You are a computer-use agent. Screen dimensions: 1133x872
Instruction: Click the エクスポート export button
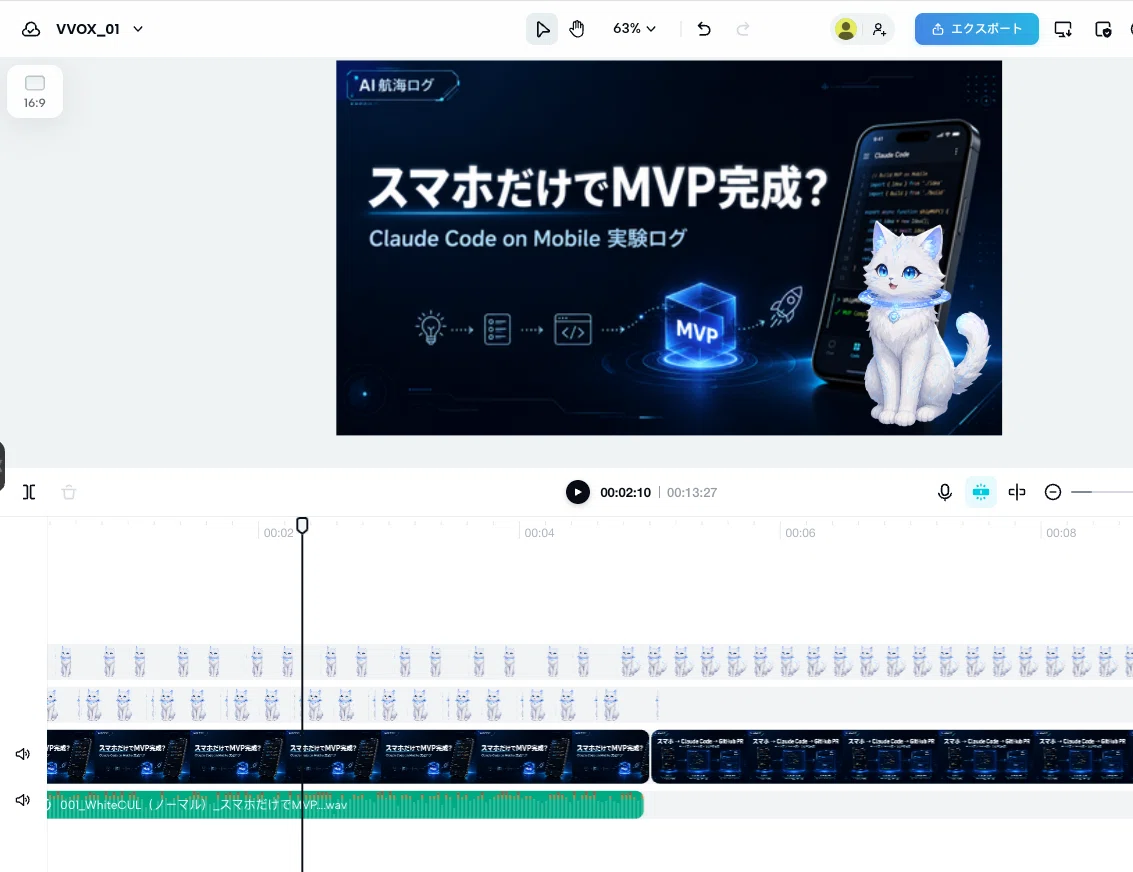coord(976,29)
